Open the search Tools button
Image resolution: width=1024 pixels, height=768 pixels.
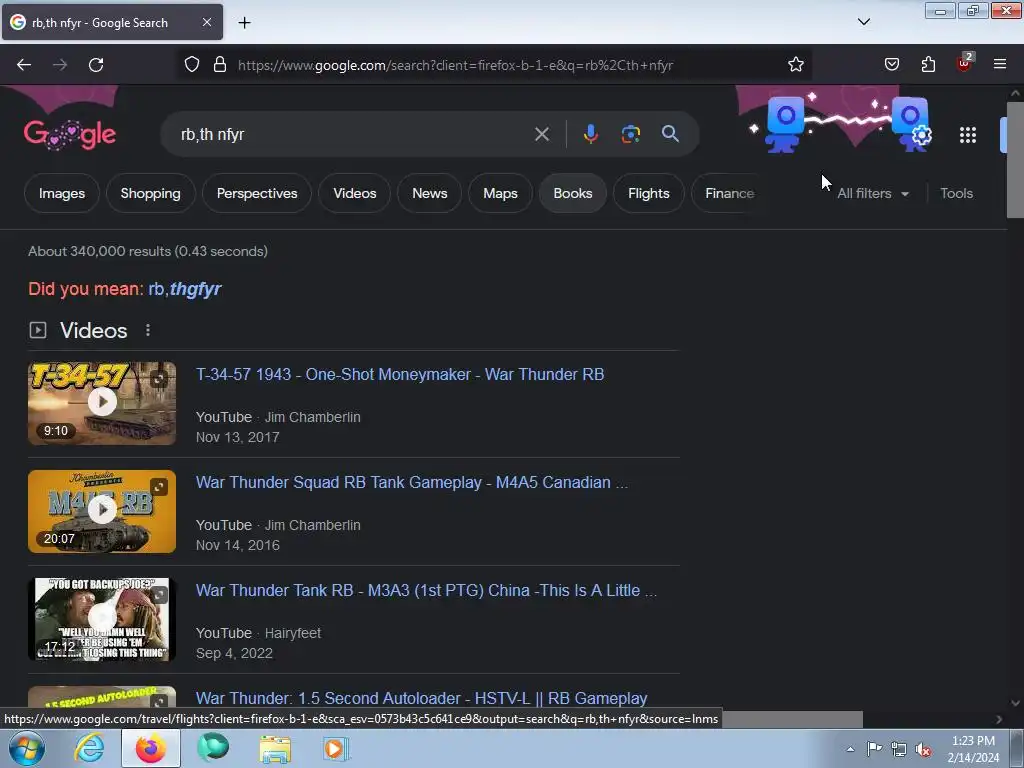tap(956, 193)
